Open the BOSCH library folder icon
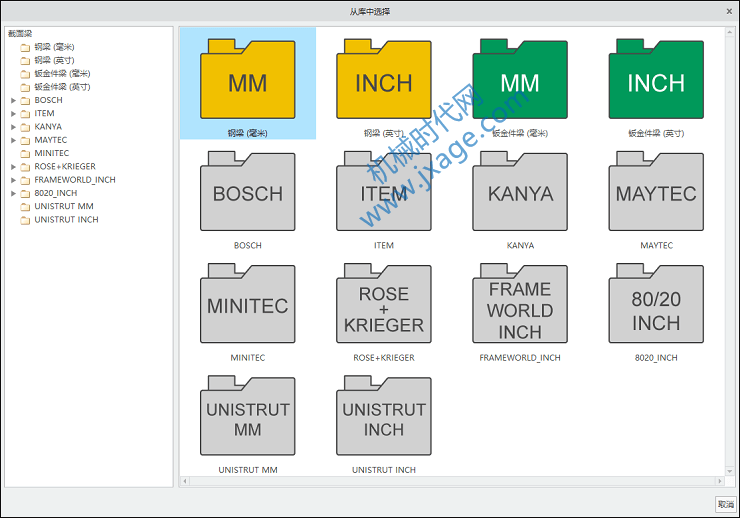 point(248,191)
